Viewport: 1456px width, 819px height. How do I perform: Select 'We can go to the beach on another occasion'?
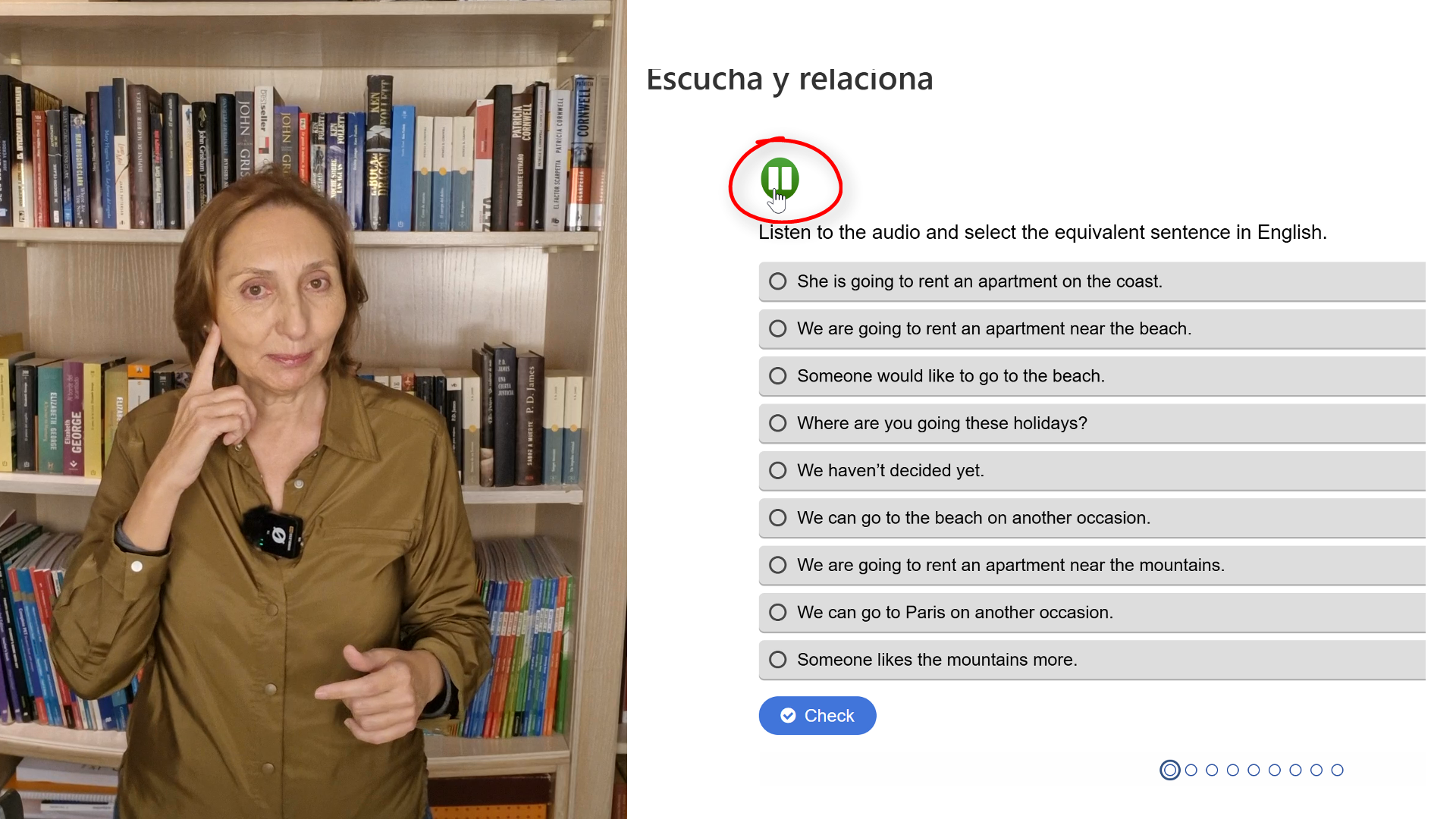(x=1092, y=518)
